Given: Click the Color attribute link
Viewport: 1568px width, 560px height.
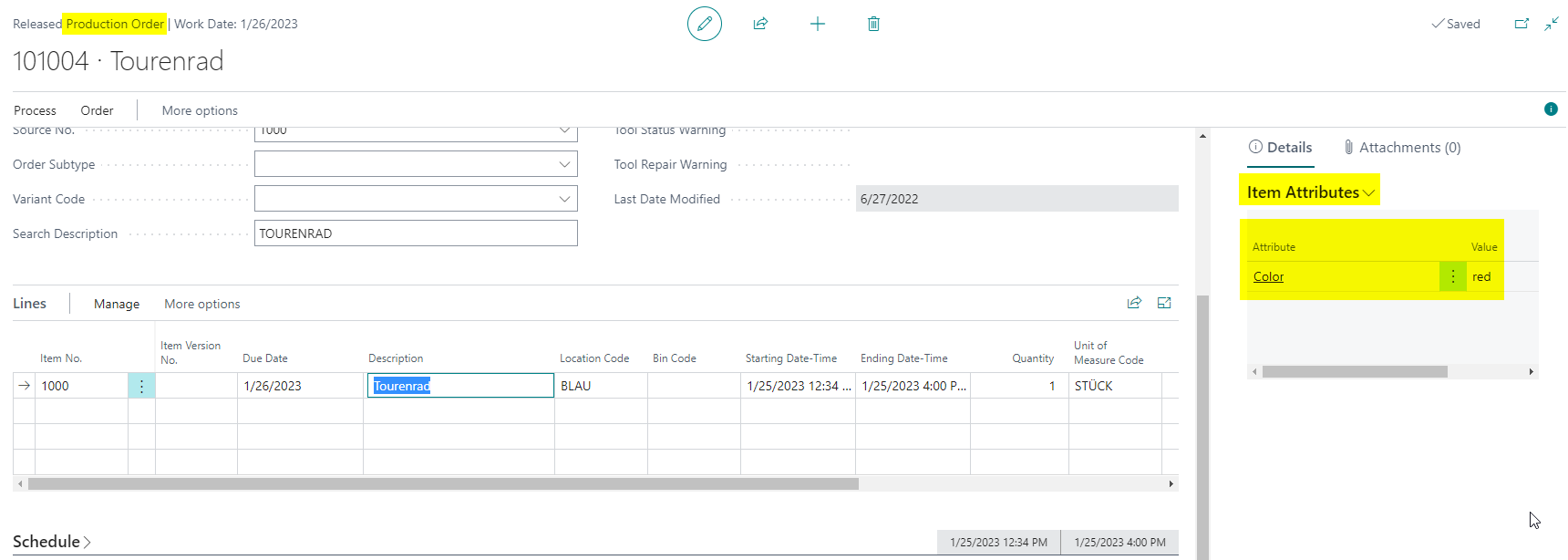Looking at the screenshot, I should [x=1268, y=276].
